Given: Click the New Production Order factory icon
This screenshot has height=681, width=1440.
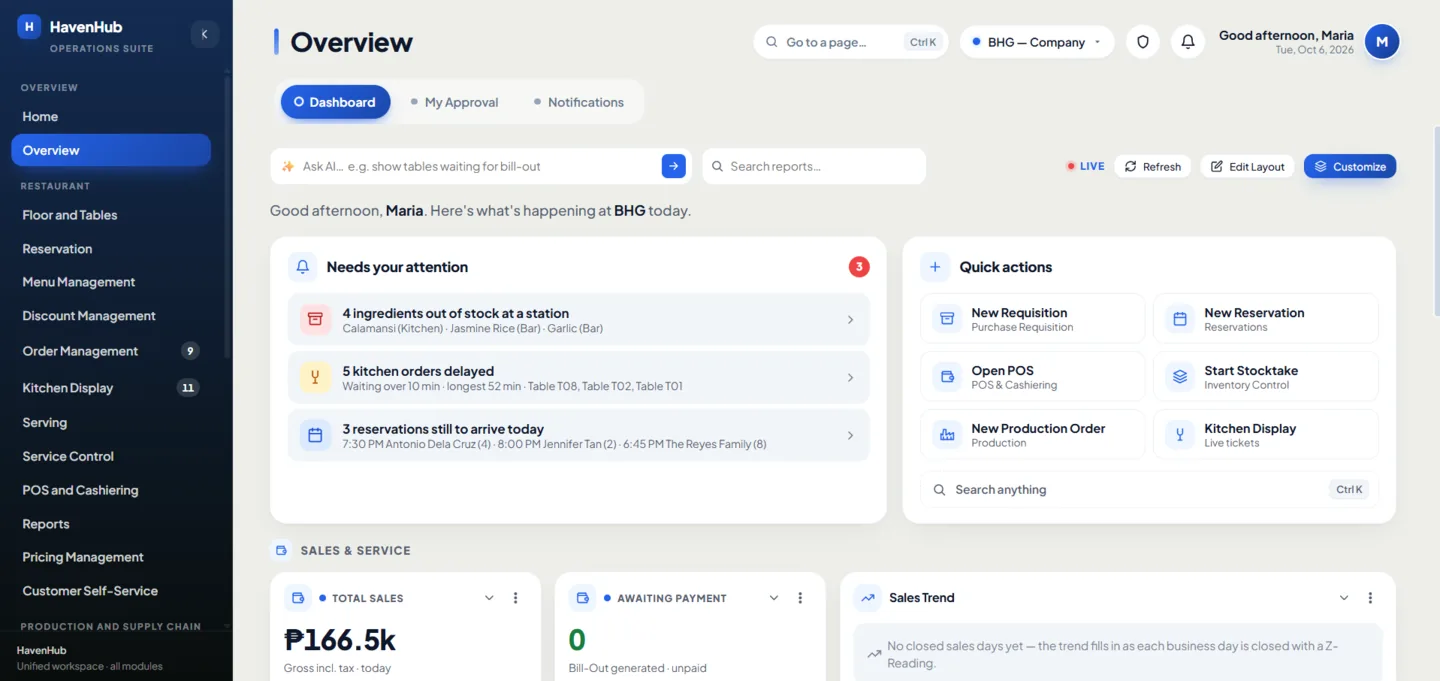Looking at the screenshot, I should 946,435.
